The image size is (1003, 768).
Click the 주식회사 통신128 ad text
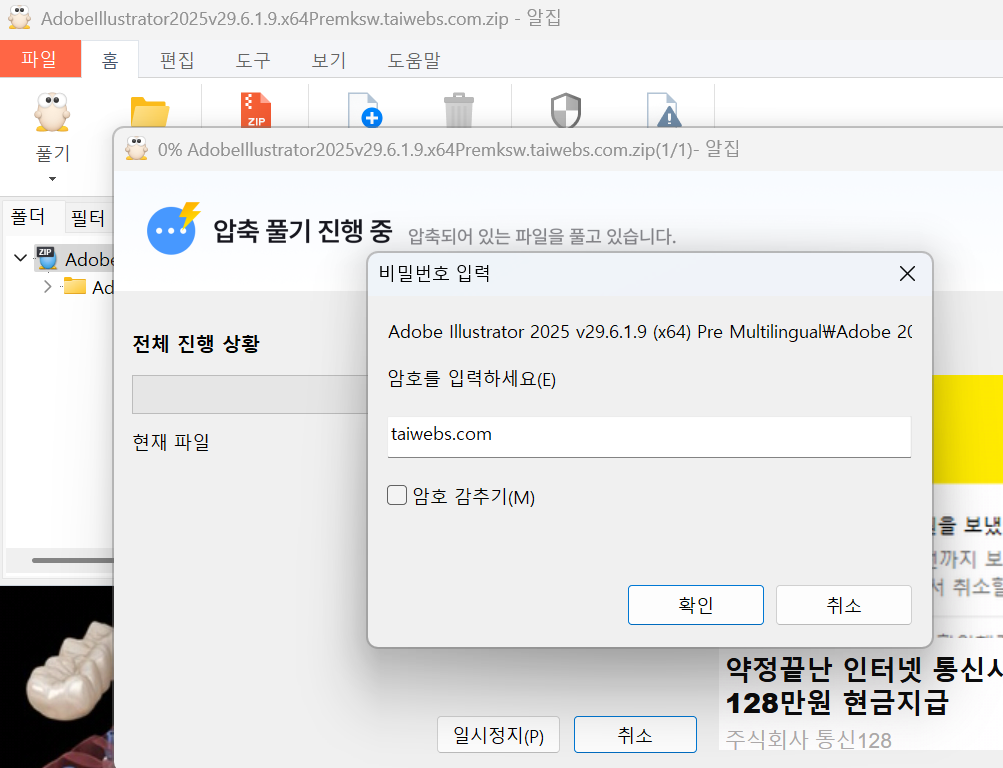809,740
